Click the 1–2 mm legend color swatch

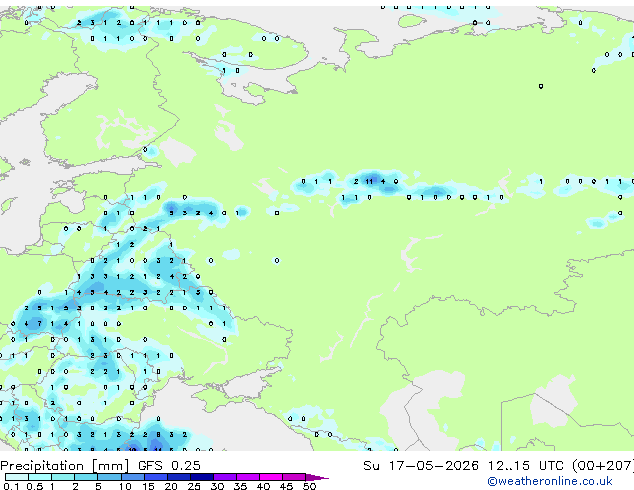click(x=63, y=477)
